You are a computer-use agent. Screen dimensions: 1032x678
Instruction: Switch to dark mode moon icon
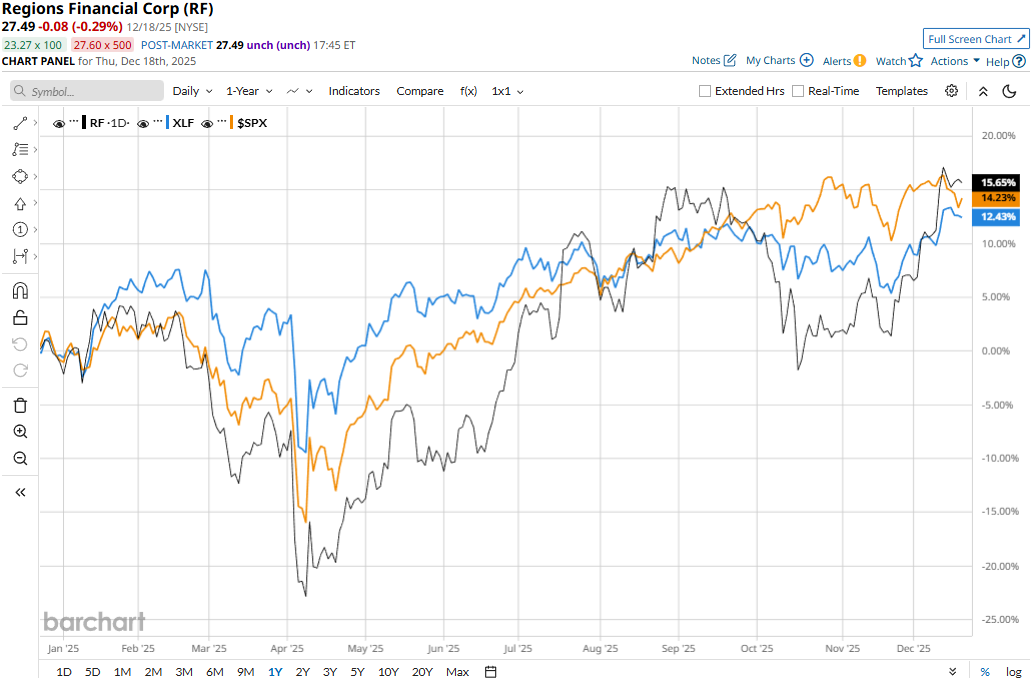pyautogui.click(x=1010, y=91)
